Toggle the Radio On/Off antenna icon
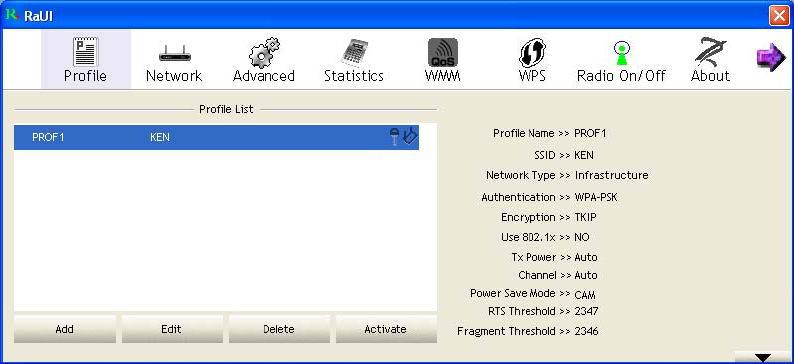Viewport: 794px width, 364px height. [x=621, y=53]
